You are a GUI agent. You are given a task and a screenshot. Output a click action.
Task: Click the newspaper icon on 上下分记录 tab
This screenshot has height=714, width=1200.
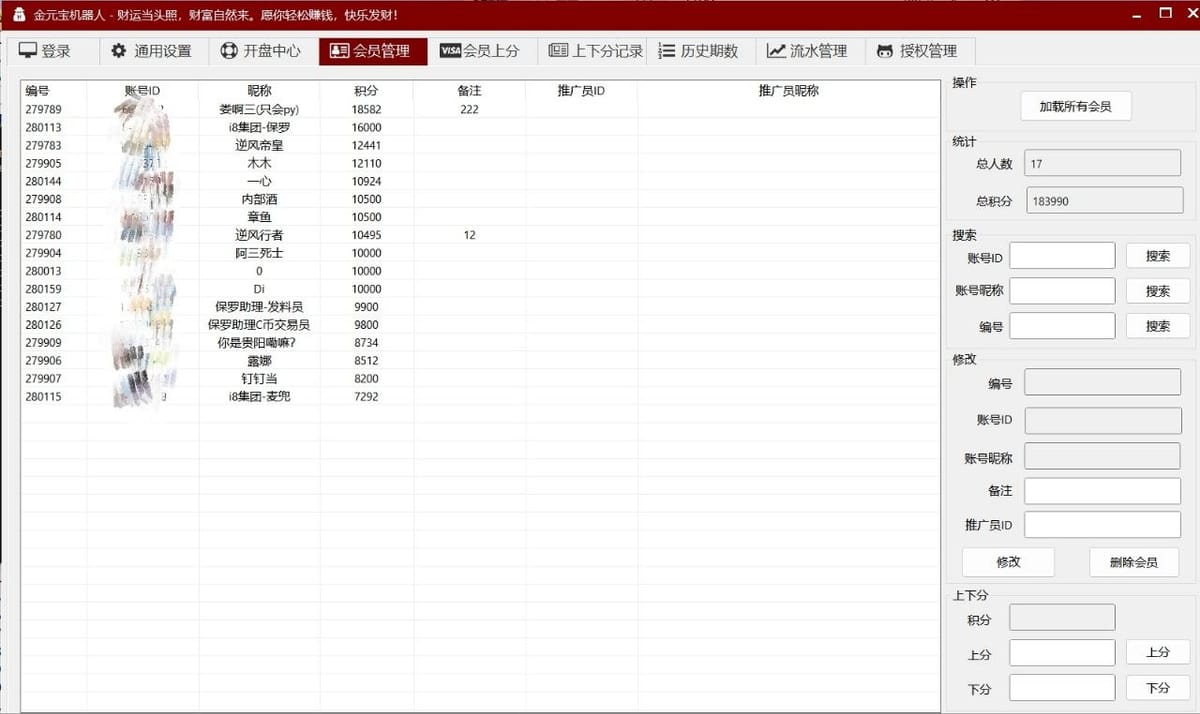click(x=558, y=51)
